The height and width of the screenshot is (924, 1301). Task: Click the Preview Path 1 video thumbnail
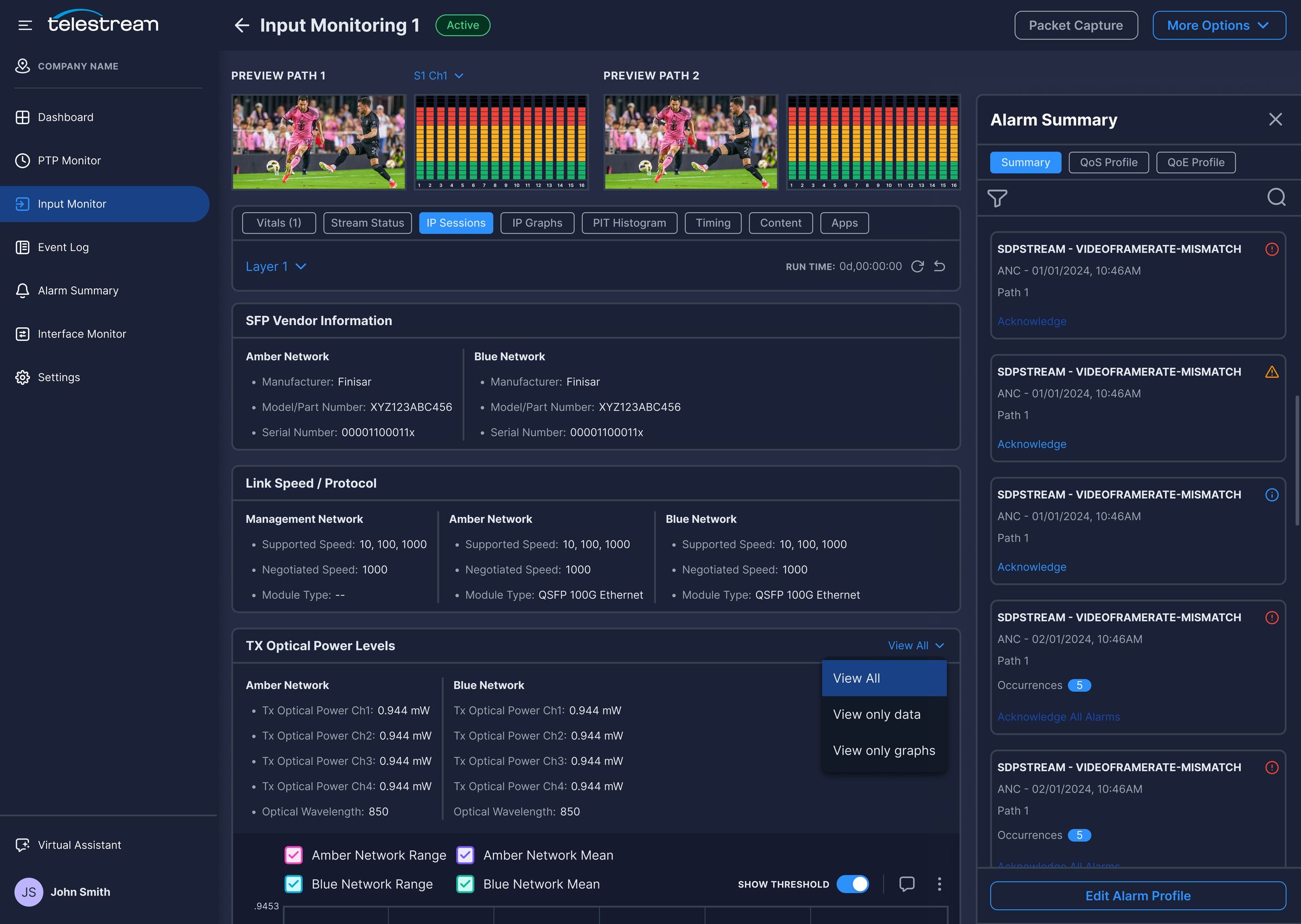tap(319, 142)
